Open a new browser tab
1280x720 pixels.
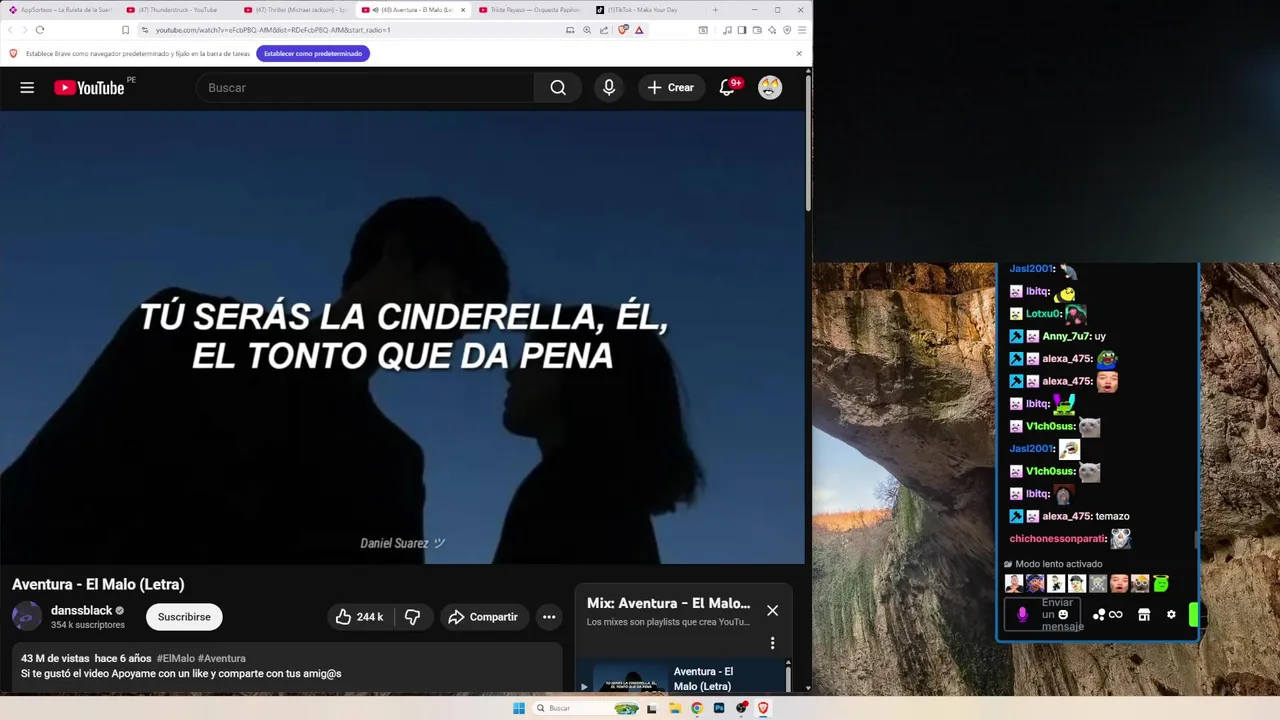point(715,10)
